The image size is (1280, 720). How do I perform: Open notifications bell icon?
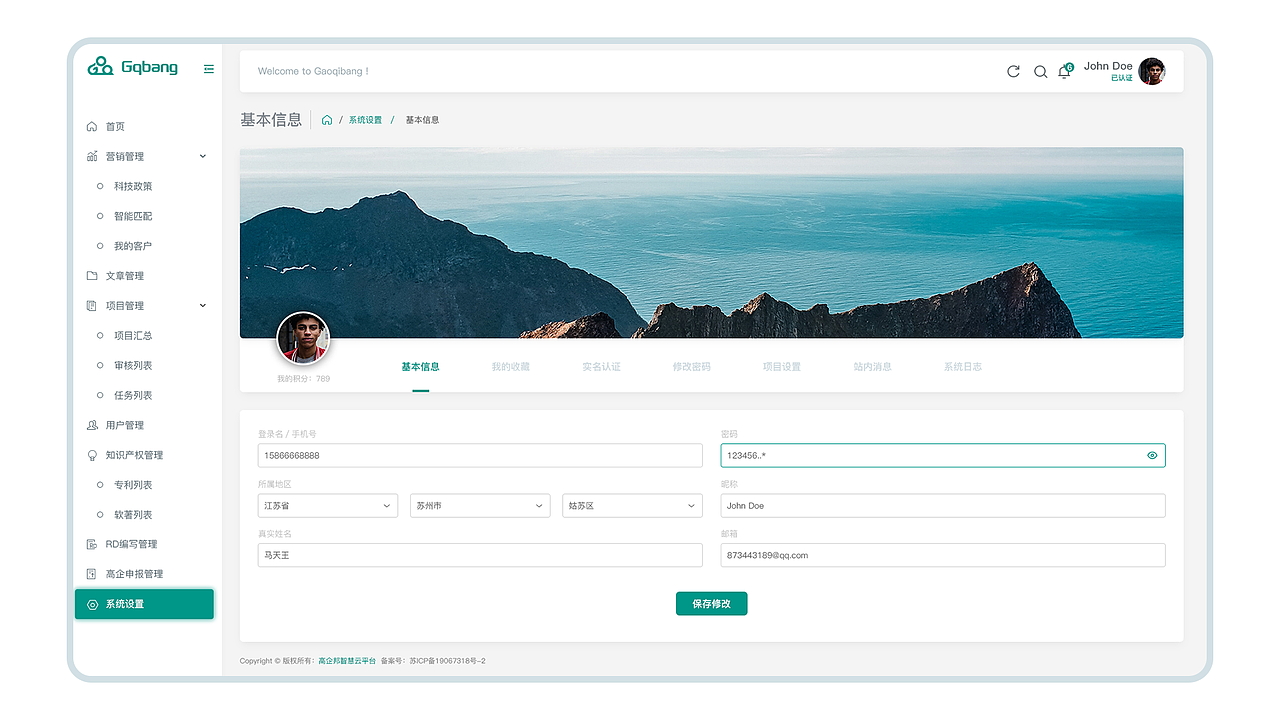pos(1064,72)
